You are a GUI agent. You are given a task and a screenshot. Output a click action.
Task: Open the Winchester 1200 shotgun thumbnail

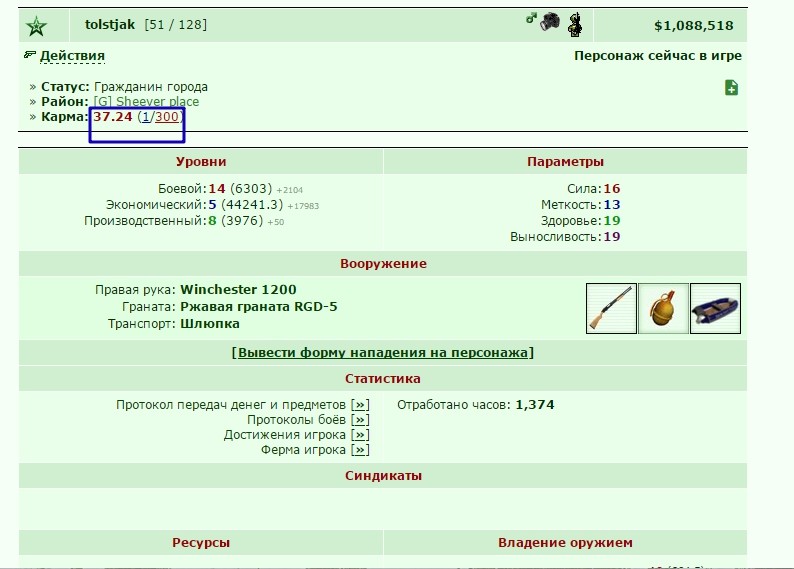pyautogui.click(x=611, y=308)
